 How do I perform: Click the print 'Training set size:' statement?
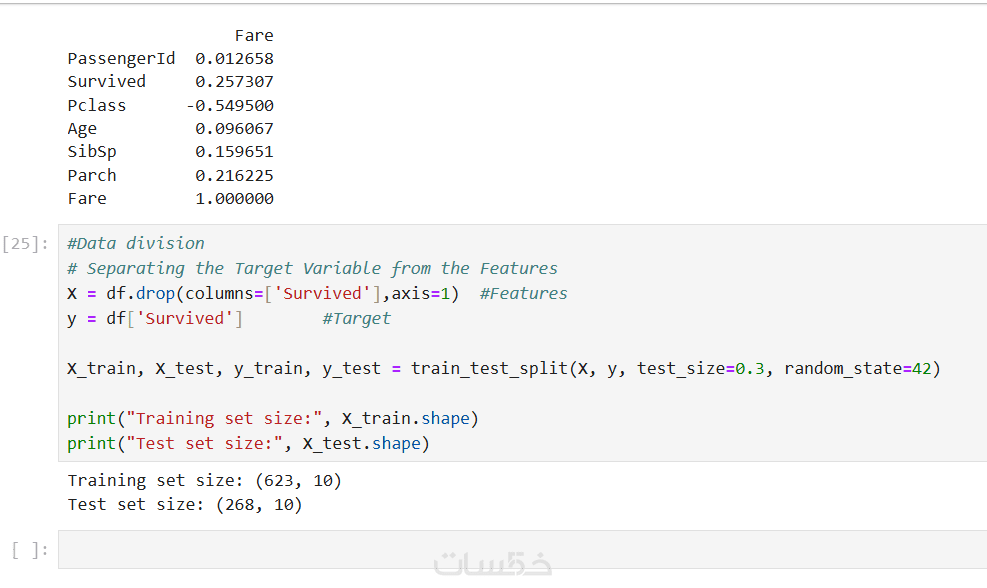click(273, 418)
